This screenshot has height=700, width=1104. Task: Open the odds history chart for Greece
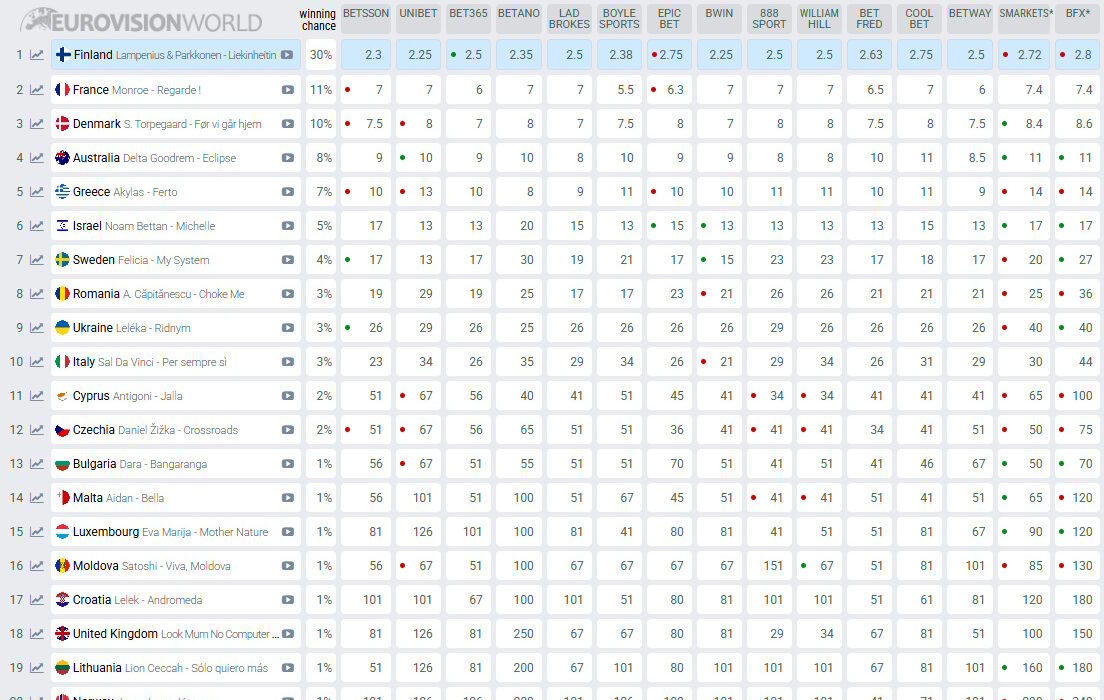[x=36, y=192]
